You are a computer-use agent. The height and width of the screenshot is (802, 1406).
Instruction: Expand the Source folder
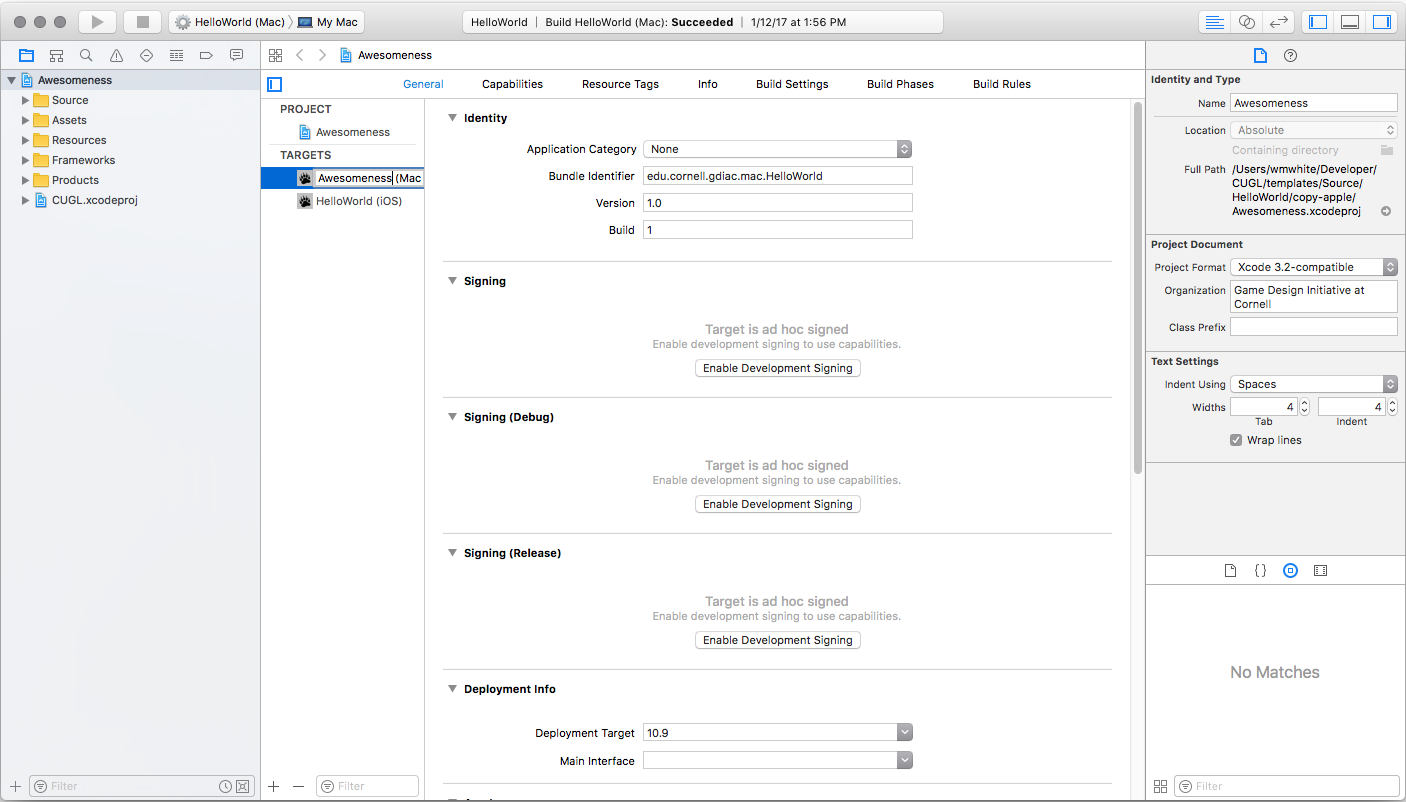coord(26,100)
